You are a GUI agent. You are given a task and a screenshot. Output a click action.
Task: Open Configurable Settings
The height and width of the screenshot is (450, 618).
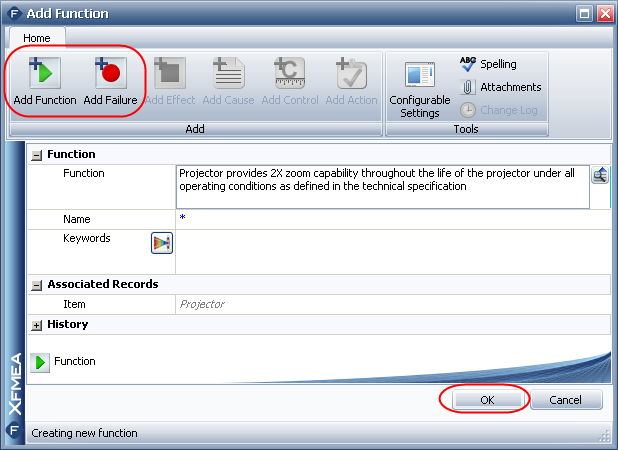(x=419, y=85)
